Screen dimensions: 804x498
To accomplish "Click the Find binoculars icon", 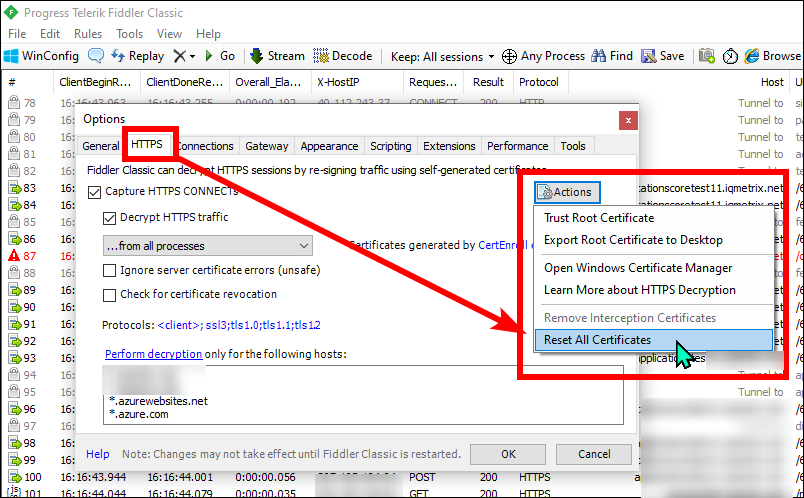I will click(x=598, y=56).
